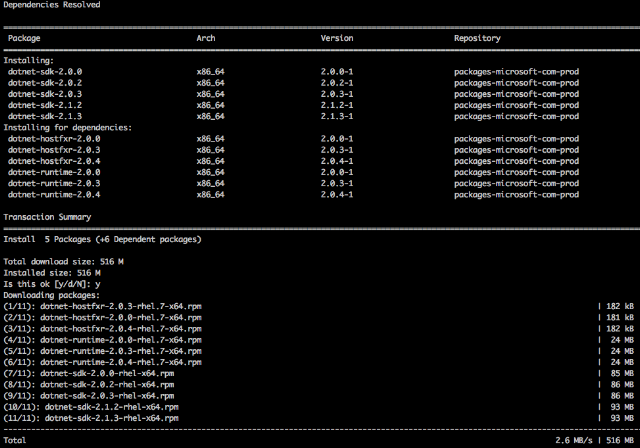Click download line (4/11) dotnet-runtime-2.0.0 rpm
This screenshot has width=640, height=448.
click(x=102, y=340)
